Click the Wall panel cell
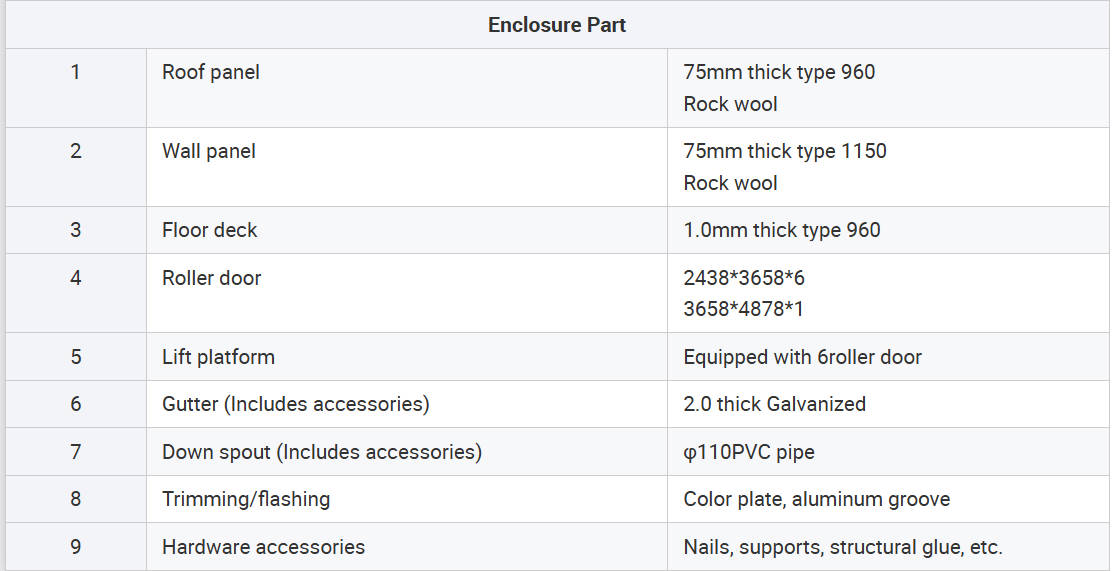Image resolution: width=1117 pixels, height=571 pixels. (x=209, y=151)
